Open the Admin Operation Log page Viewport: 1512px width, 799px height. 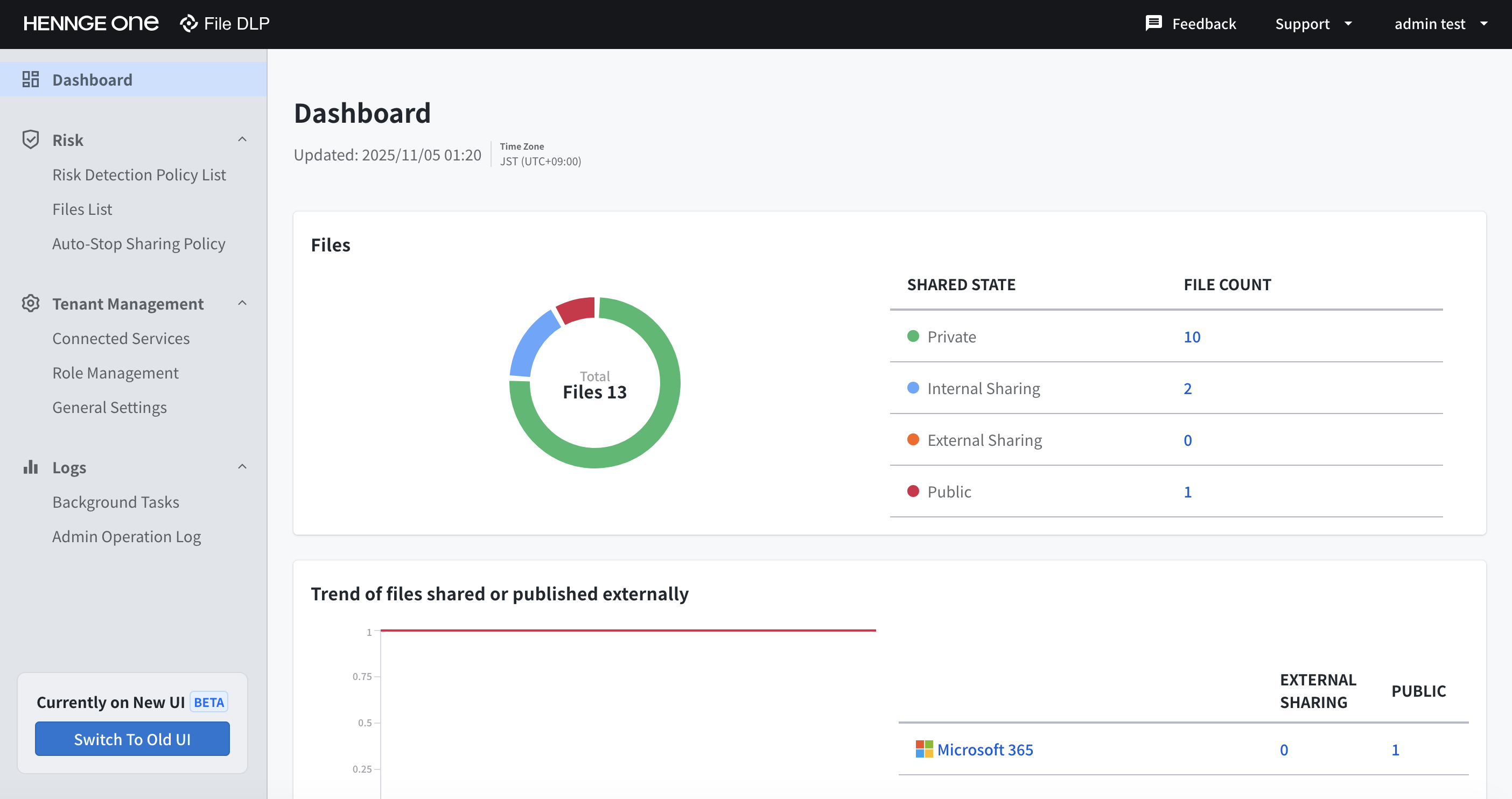point(127,537)
